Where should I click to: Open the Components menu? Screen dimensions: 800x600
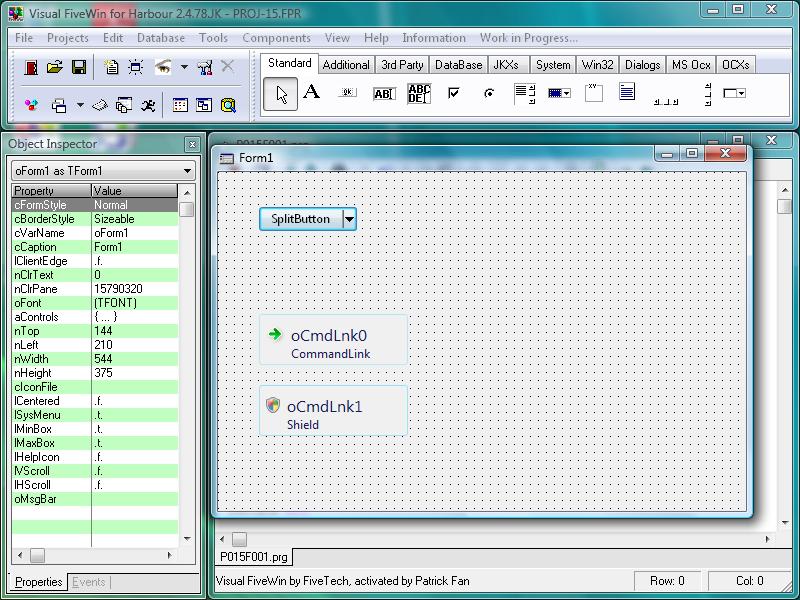click(276, 38)
